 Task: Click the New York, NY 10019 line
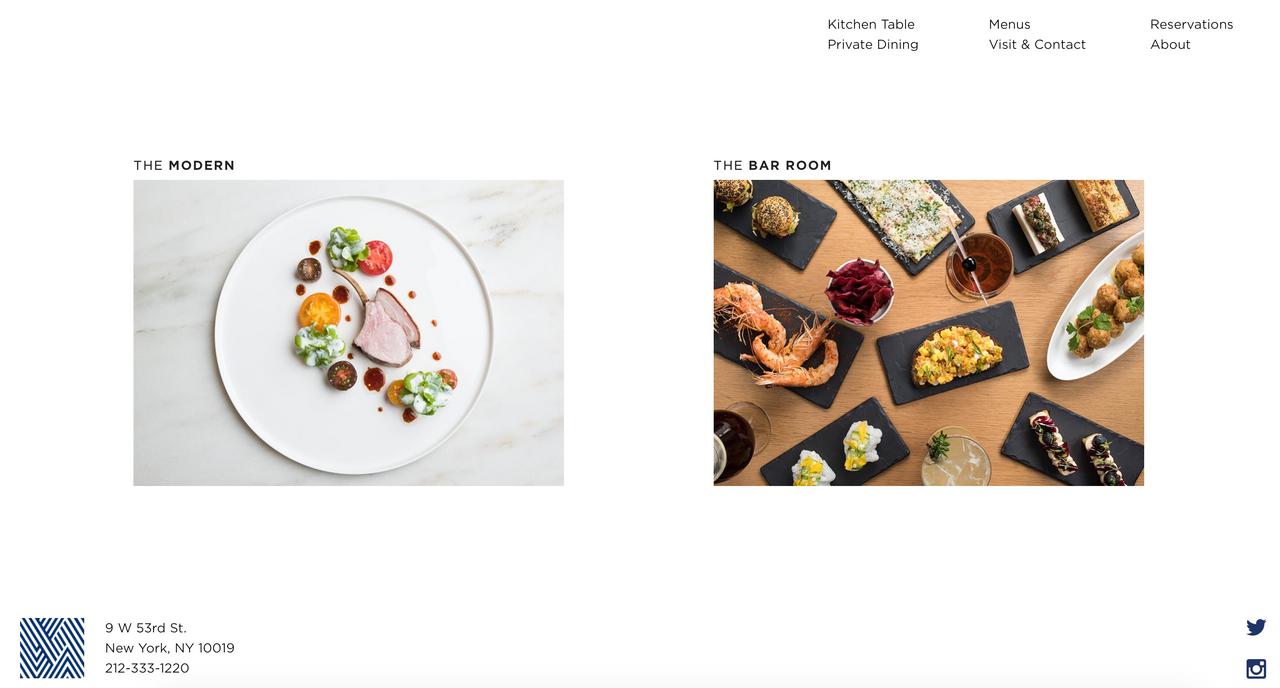pos(170,648)
